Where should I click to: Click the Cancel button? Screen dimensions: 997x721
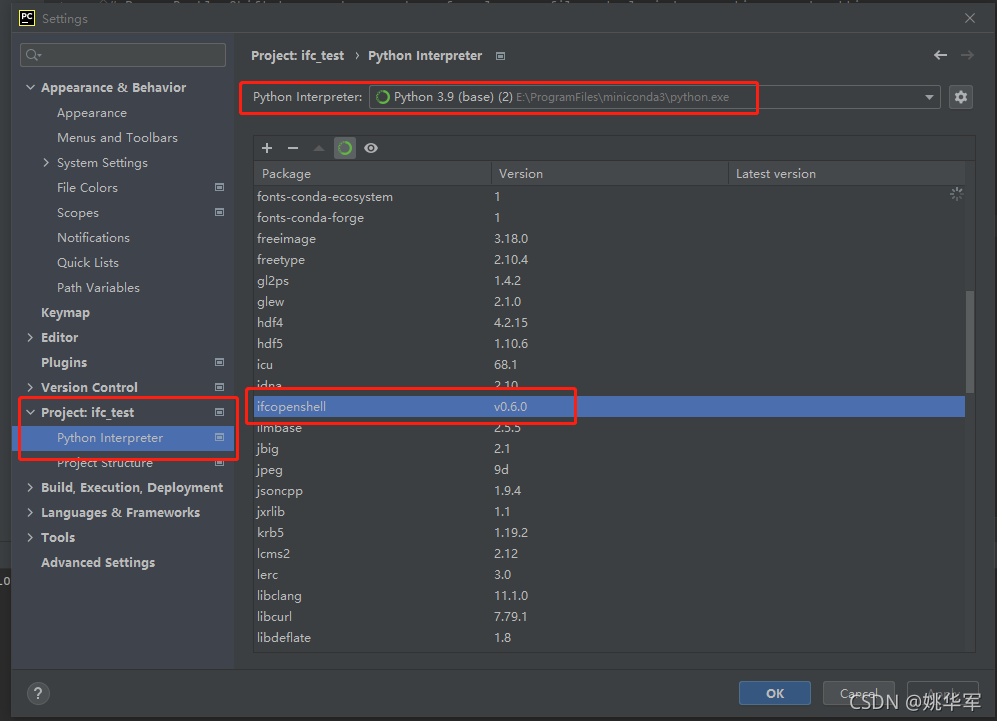(x=858, y=693)
